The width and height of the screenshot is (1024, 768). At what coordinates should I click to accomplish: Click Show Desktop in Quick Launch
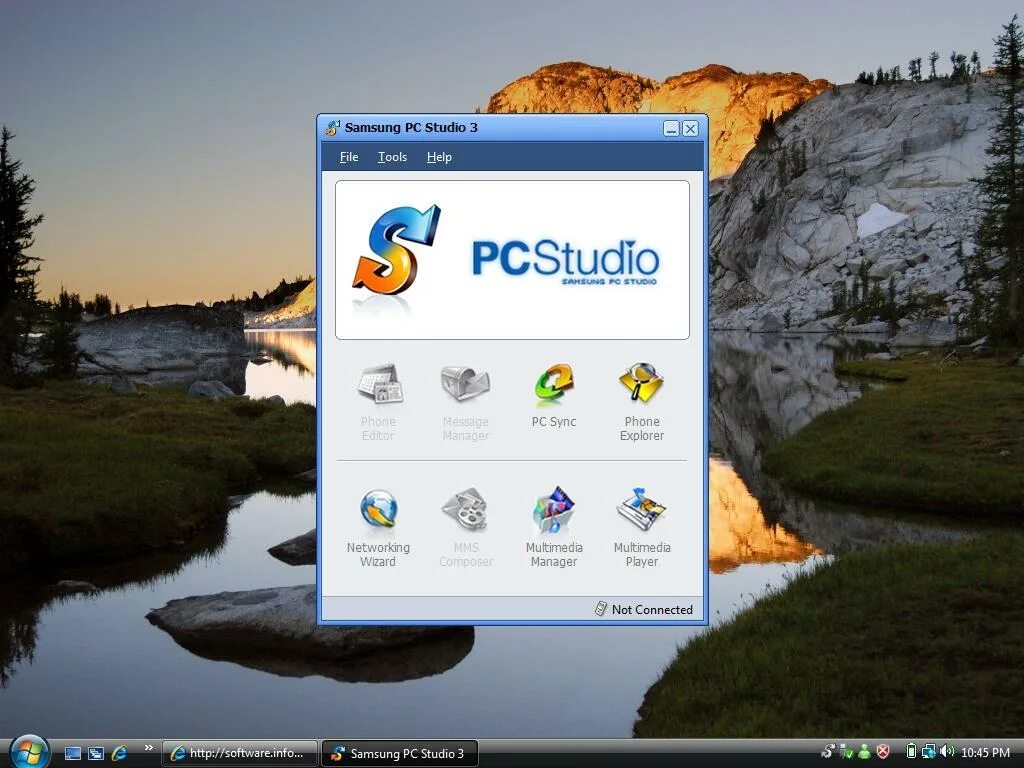[73, 753]
